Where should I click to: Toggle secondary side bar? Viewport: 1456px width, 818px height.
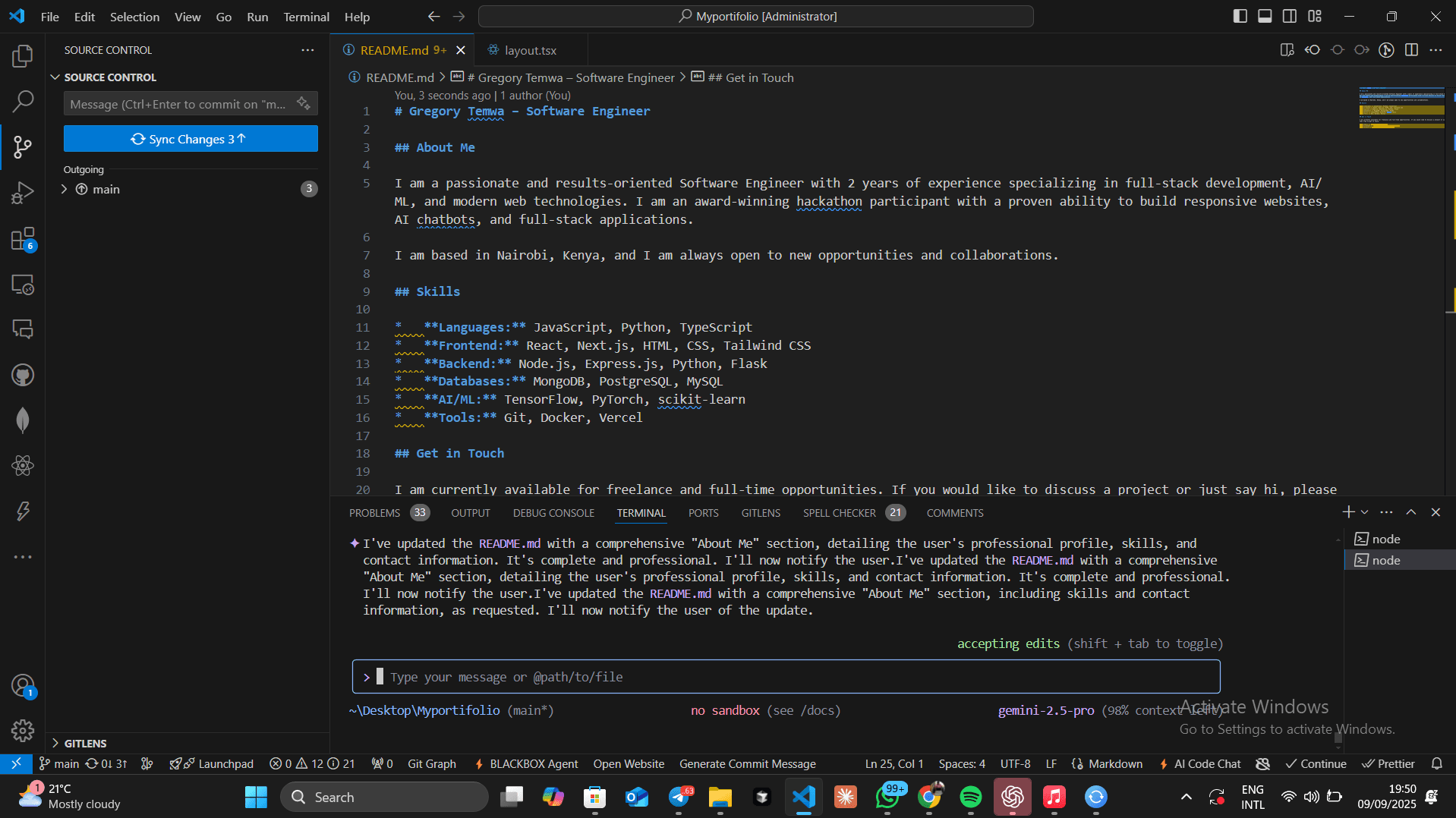coord(1290,15)
